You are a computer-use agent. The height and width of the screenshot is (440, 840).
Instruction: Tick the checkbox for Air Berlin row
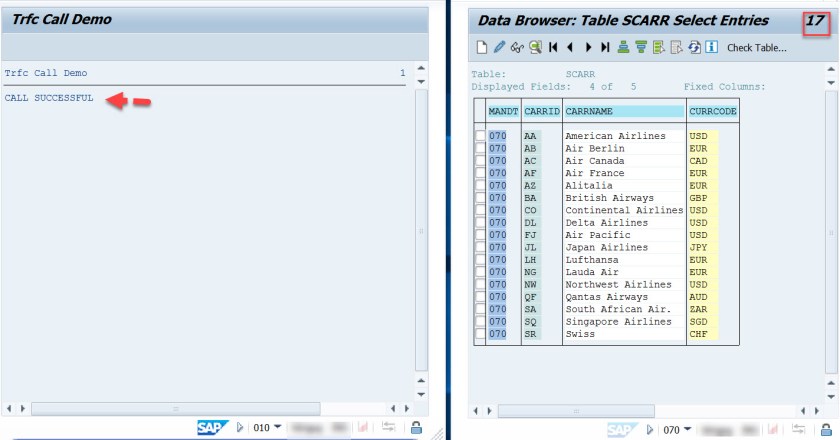[x=480, y=148]
